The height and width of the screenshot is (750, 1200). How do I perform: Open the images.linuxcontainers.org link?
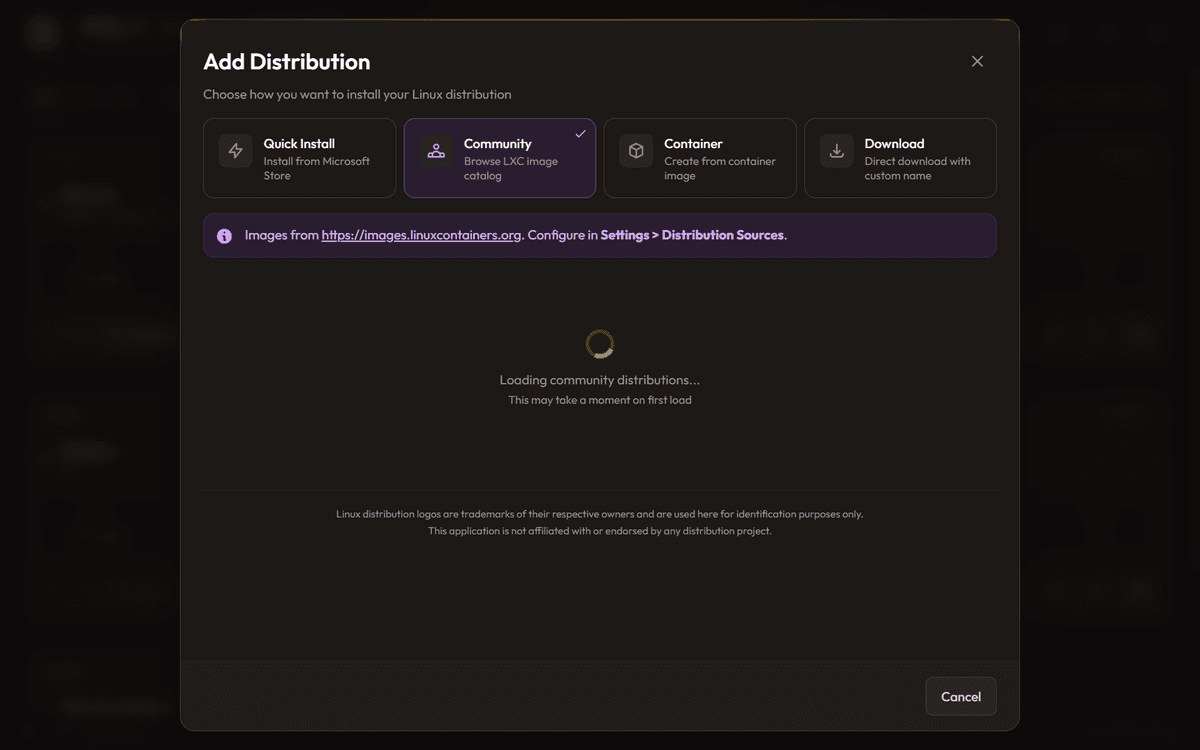tap(421, 235)
